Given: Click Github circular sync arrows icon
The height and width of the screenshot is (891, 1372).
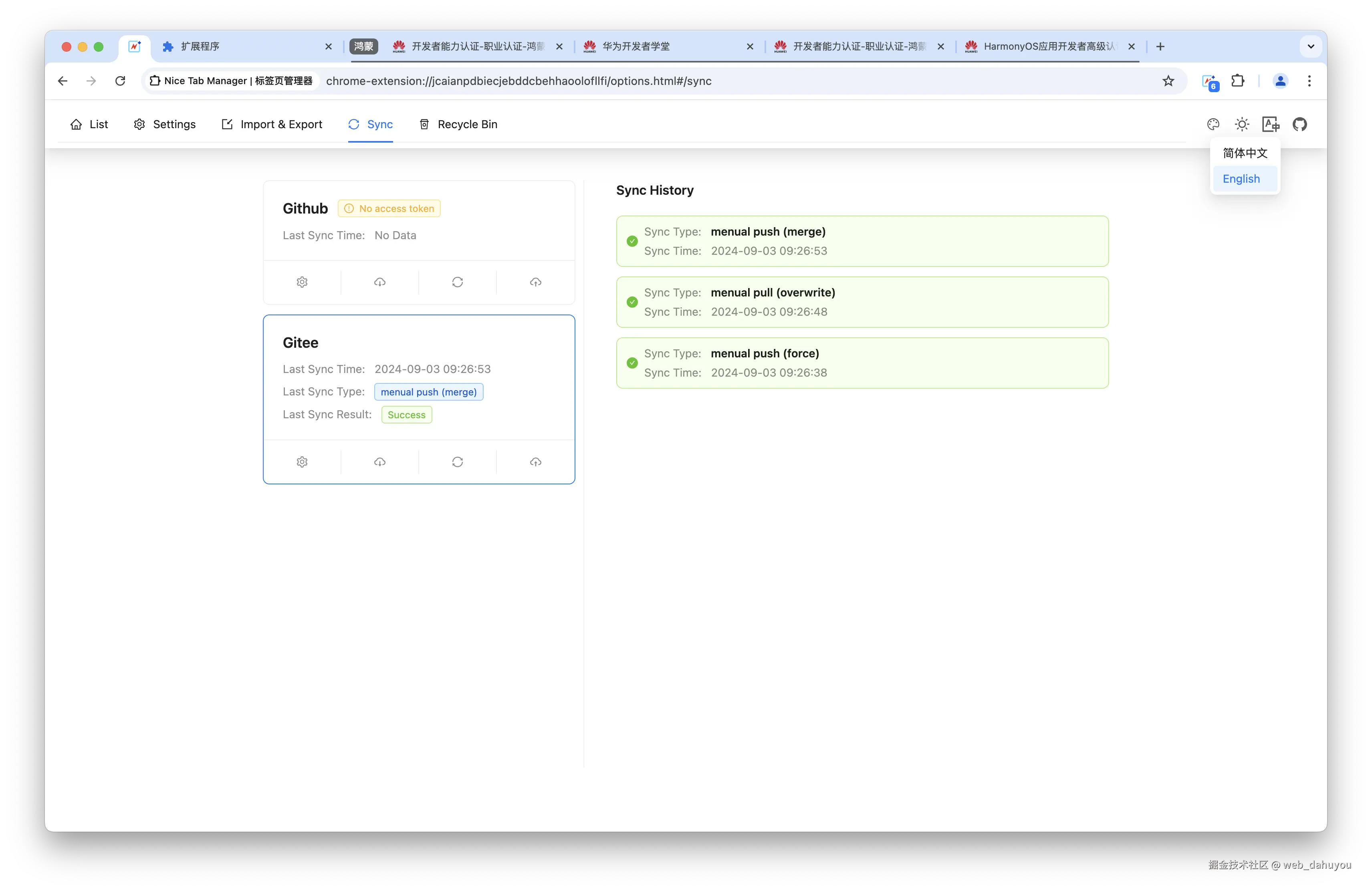Looking at the screenshot, I should click(x=457, y=282).
